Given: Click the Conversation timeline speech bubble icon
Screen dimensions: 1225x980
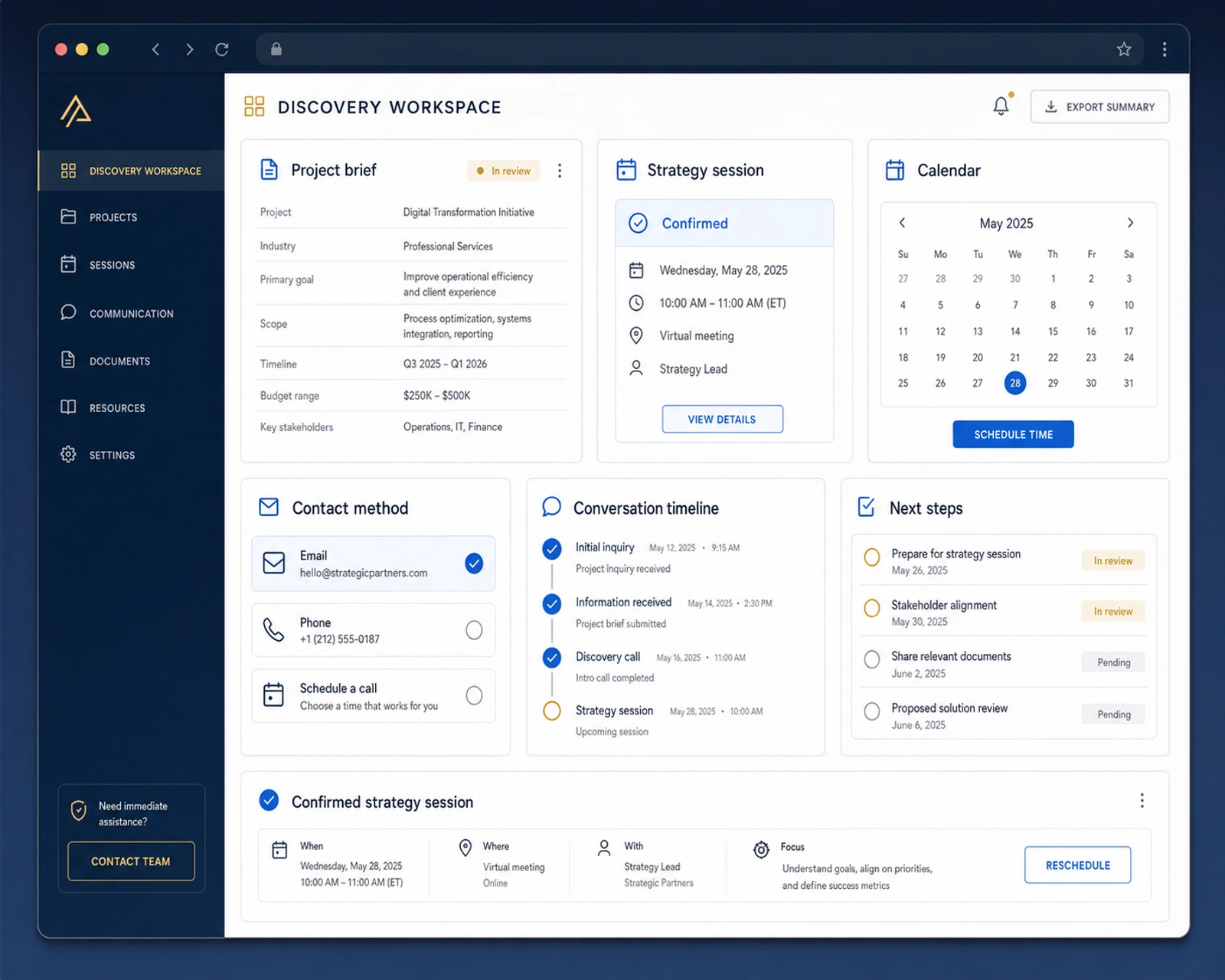Looking at the screenshot, I should (x=551, y=507).
